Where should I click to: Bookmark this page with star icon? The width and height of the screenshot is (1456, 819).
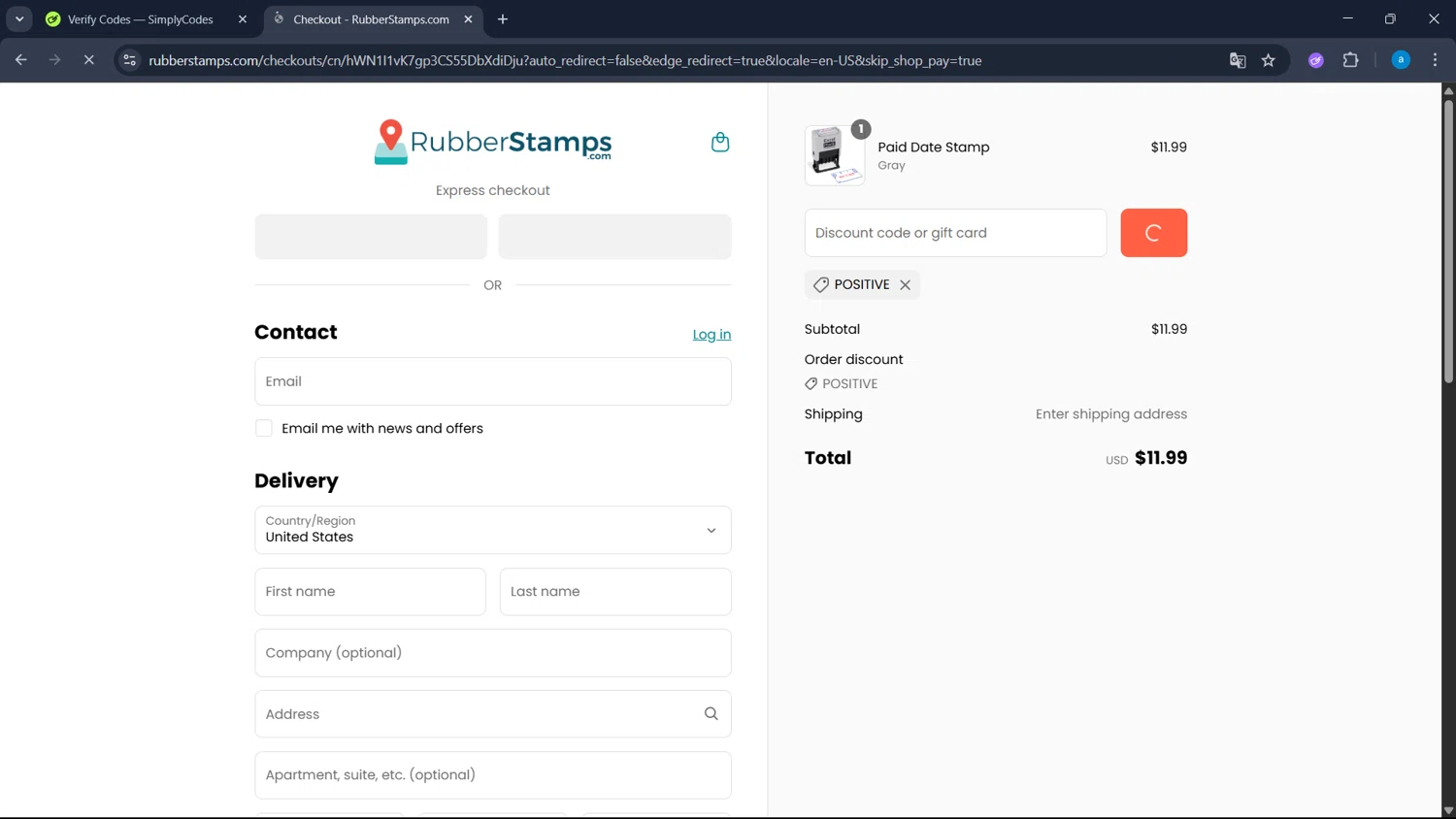1268,60
